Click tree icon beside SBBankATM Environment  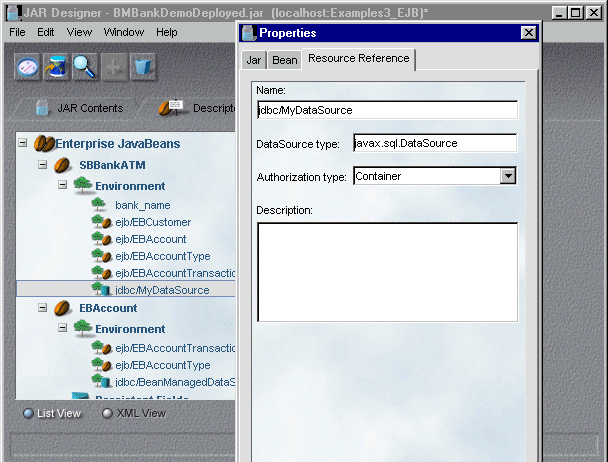tap(83, 185)
